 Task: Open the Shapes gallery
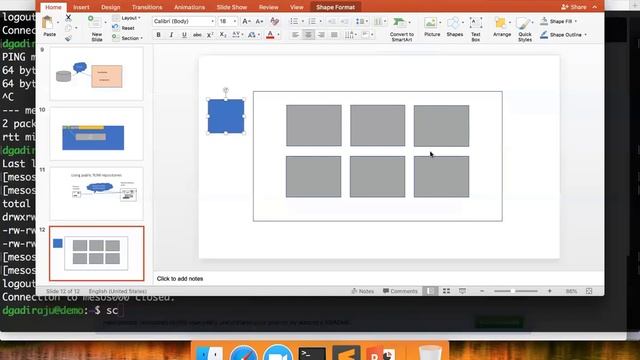(x=454, y=27)
